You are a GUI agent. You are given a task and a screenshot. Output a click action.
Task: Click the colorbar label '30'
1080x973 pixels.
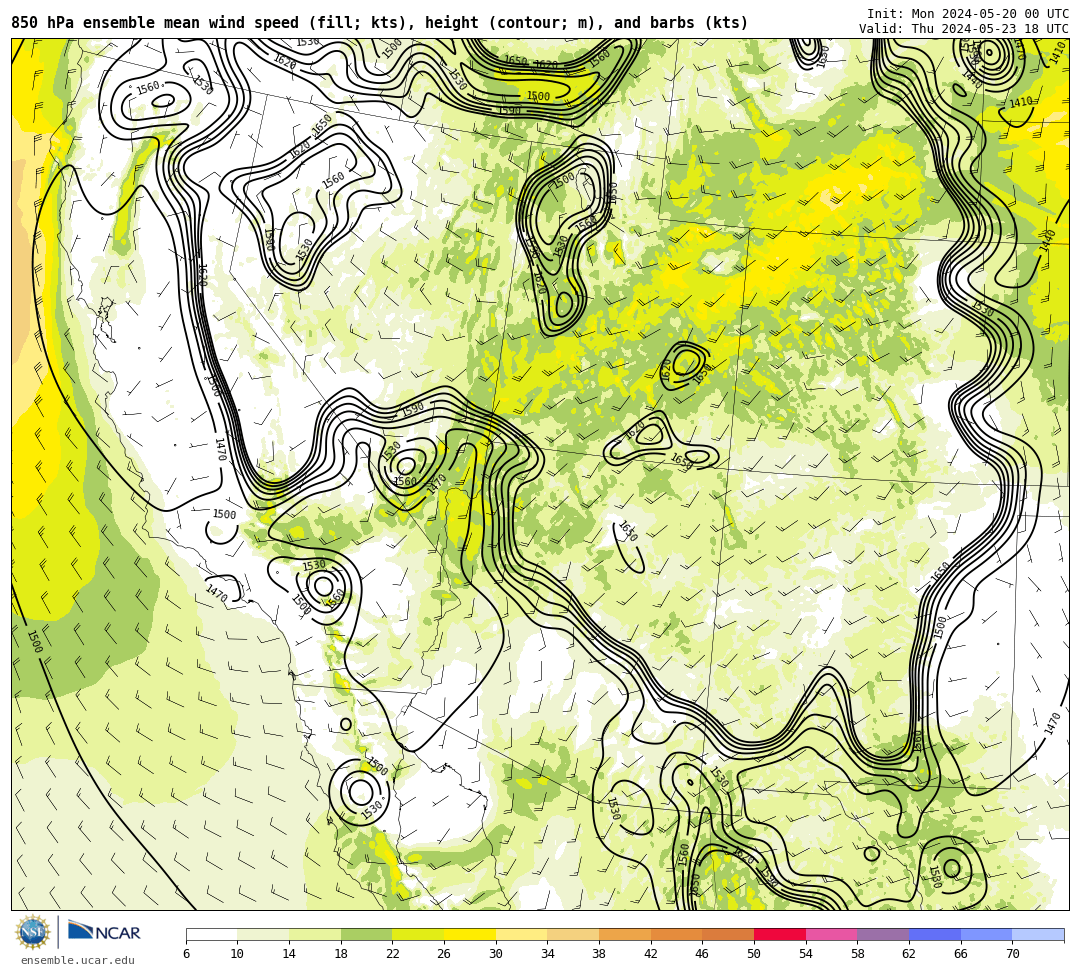[x=496, y=954]
